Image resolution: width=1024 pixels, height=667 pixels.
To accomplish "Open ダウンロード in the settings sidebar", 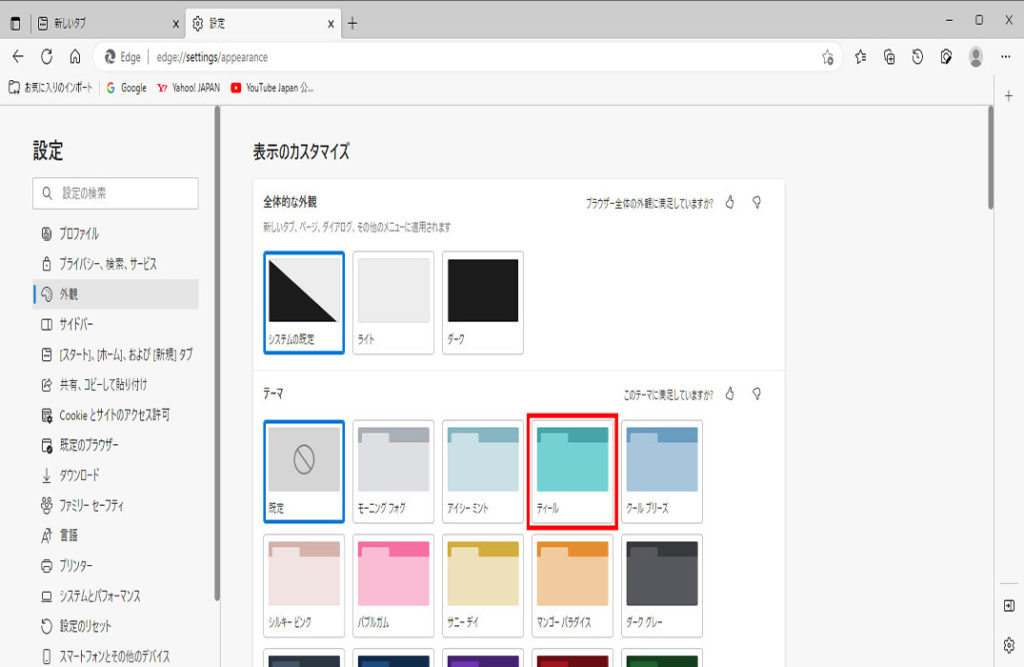I will (x=79, y=475).
